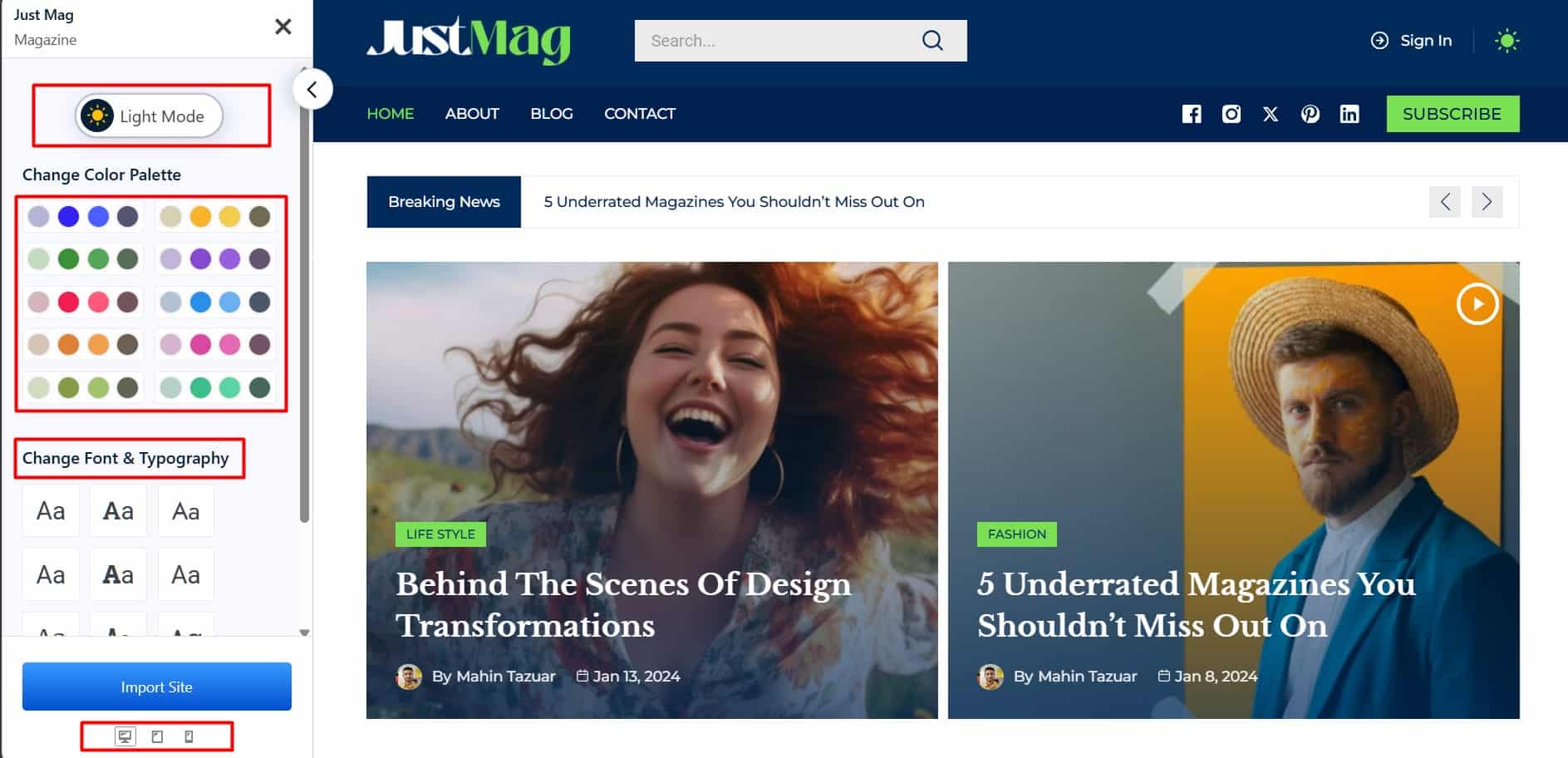Click the search magnifier icon
This screenshot has height=758, width=1568.
(932, 41)
